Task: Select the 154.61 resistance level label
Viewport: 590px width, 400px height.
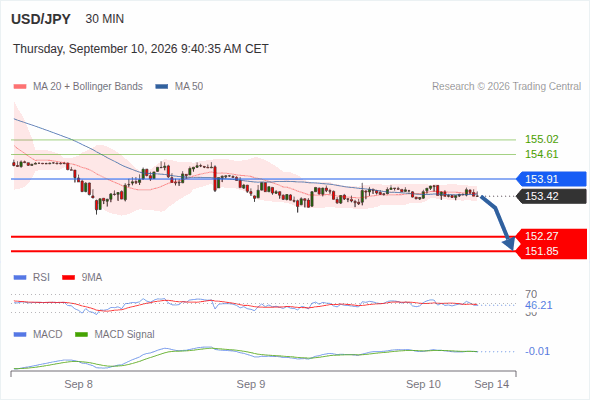Action: coord(541,154)
